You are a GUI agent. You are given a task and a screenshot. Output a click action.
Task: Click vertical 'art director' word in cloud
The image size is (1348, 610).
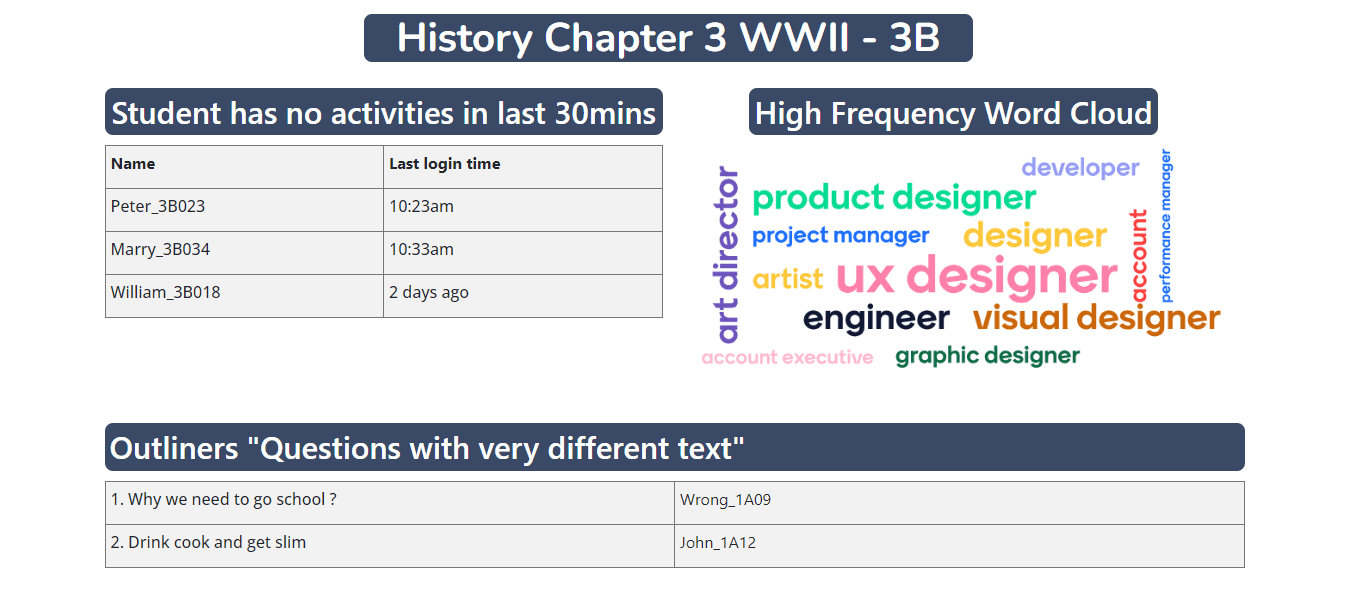pyautogui.click(x=727, y=255)
